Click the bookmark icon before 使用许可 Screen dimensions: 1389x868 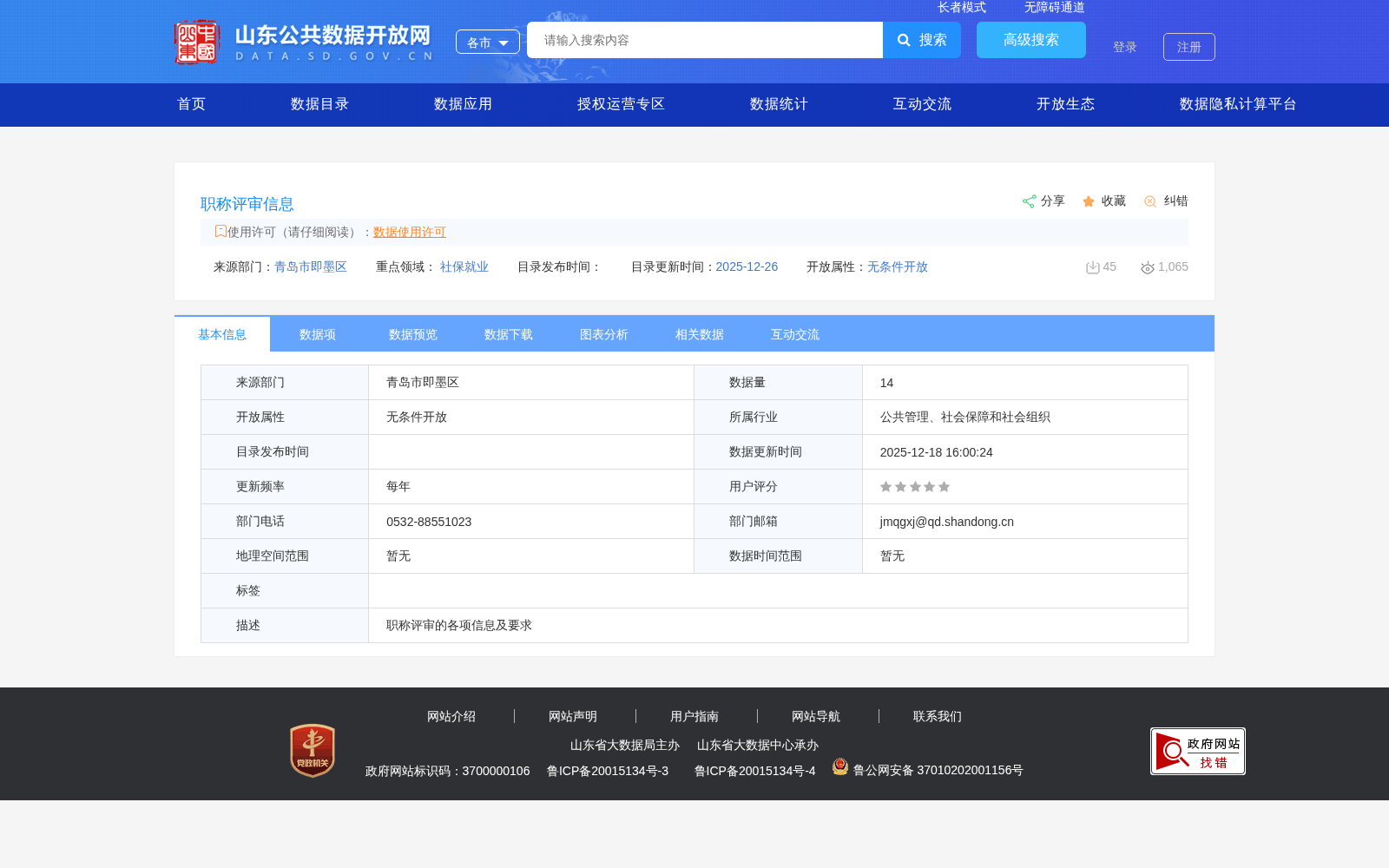tap(221, 231)
